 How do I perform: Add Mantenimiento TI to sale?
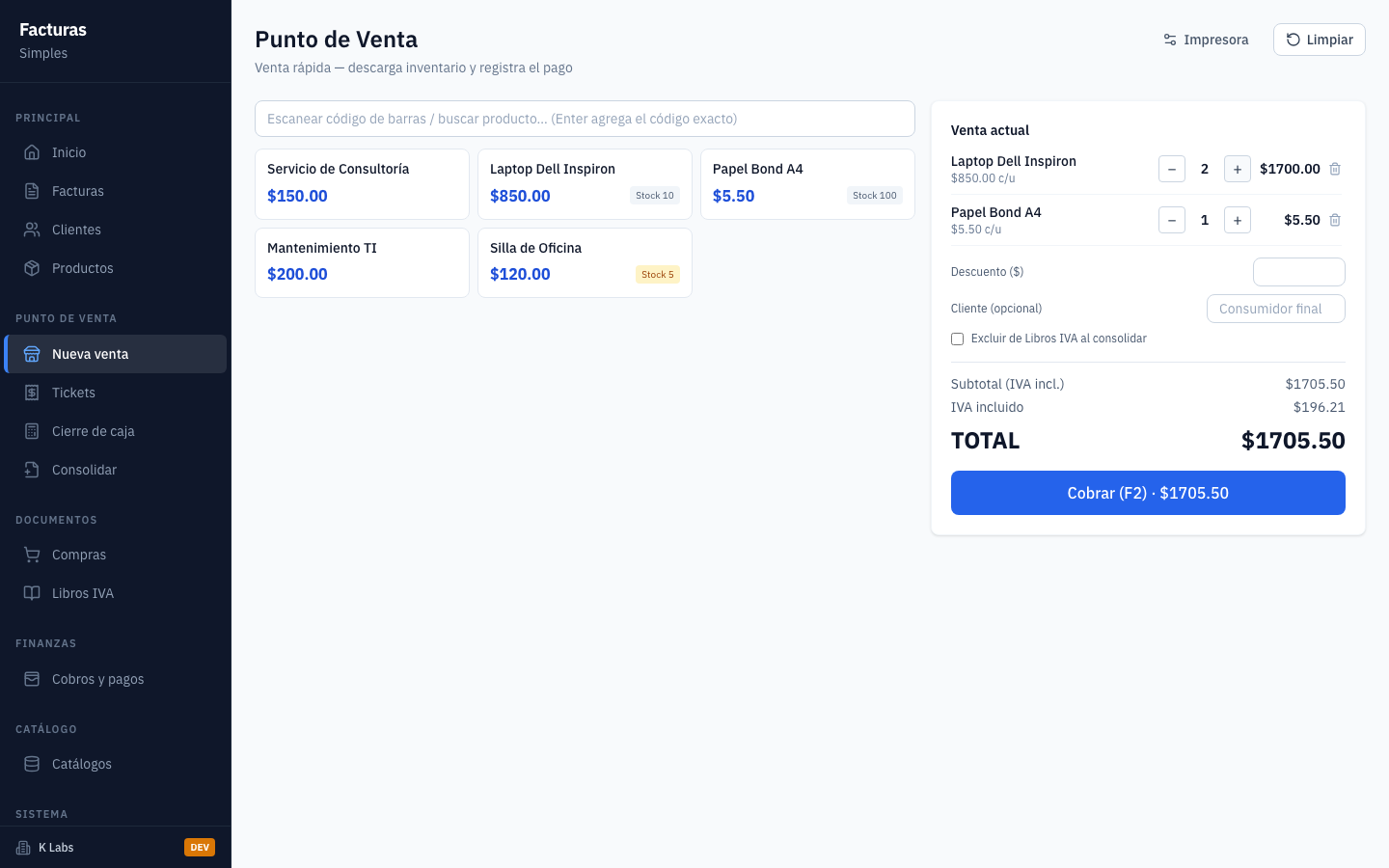[x=362, y=262]
